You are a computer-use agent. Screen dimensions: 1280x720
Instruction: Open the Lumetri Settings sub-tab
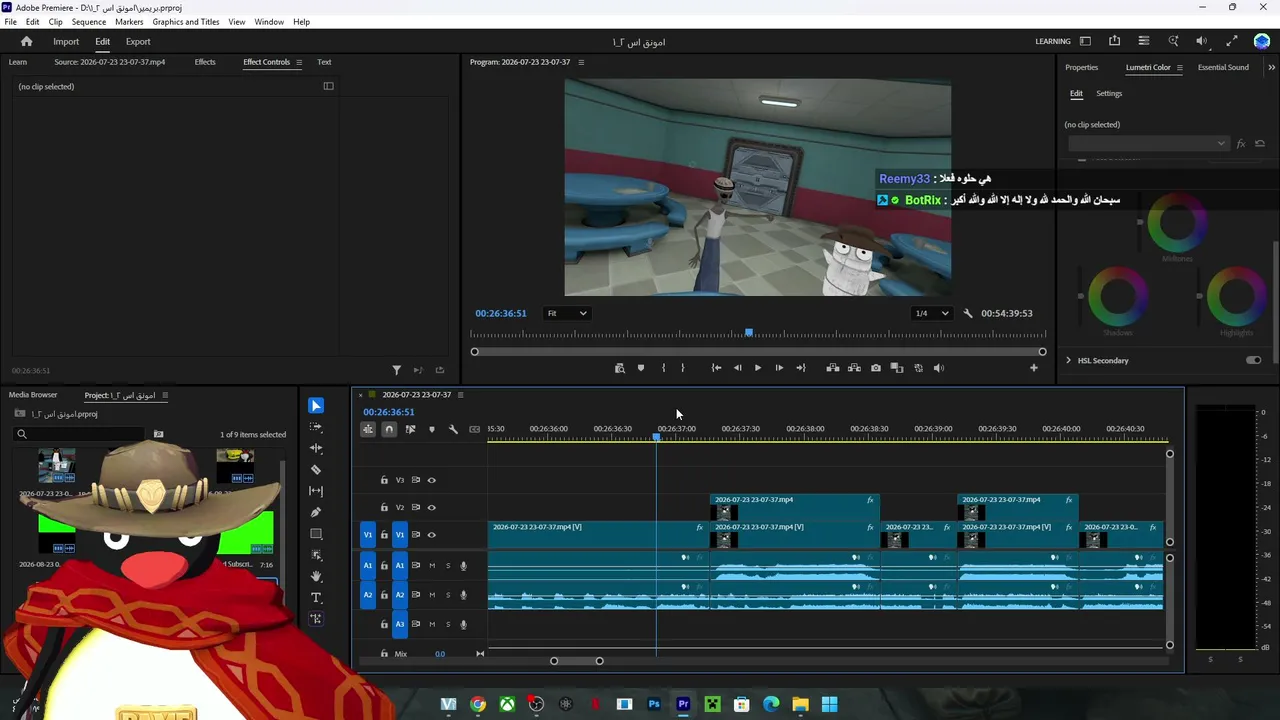coord(1109,93)
